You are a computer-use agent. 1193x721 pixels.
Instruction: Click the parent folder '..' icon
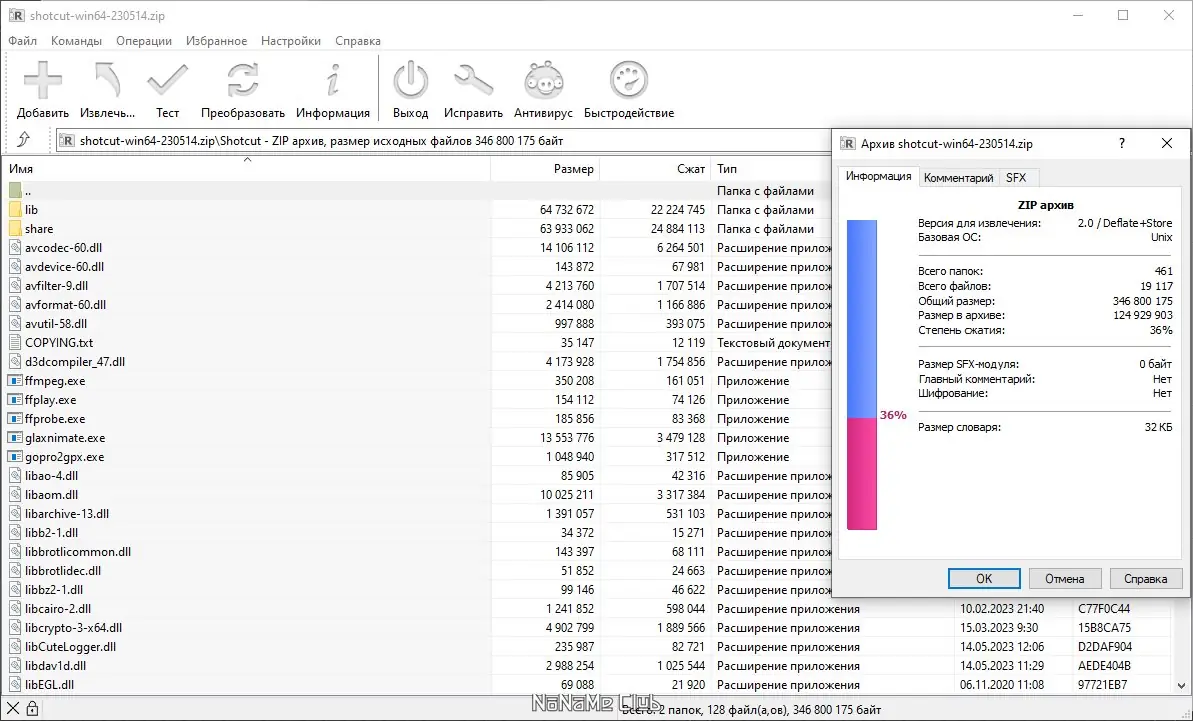(x=15, y=191)
